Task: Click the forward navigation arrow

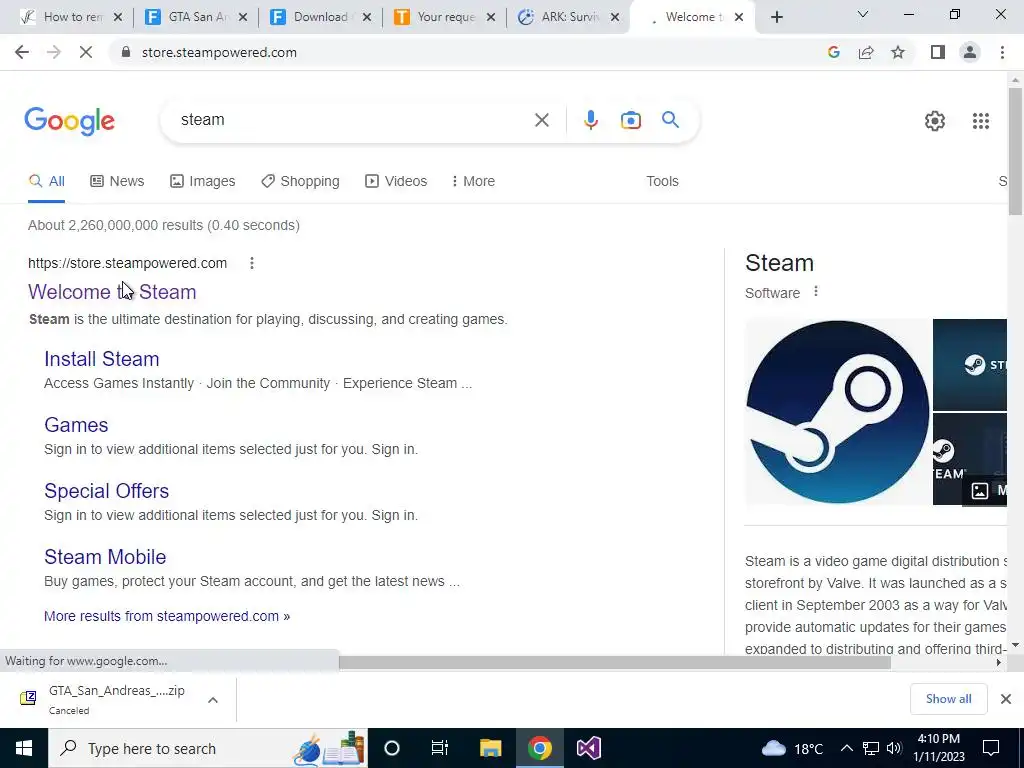Action: (54, 52)
